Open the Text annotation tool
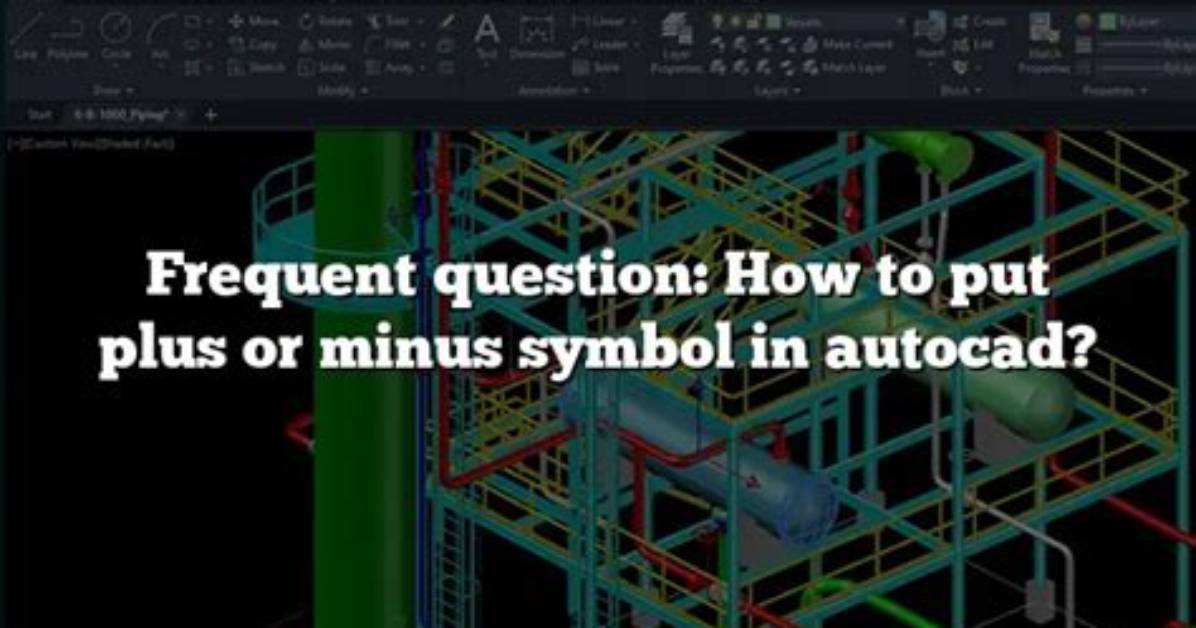Screen dimensions: 1196x628 [486, 37]
